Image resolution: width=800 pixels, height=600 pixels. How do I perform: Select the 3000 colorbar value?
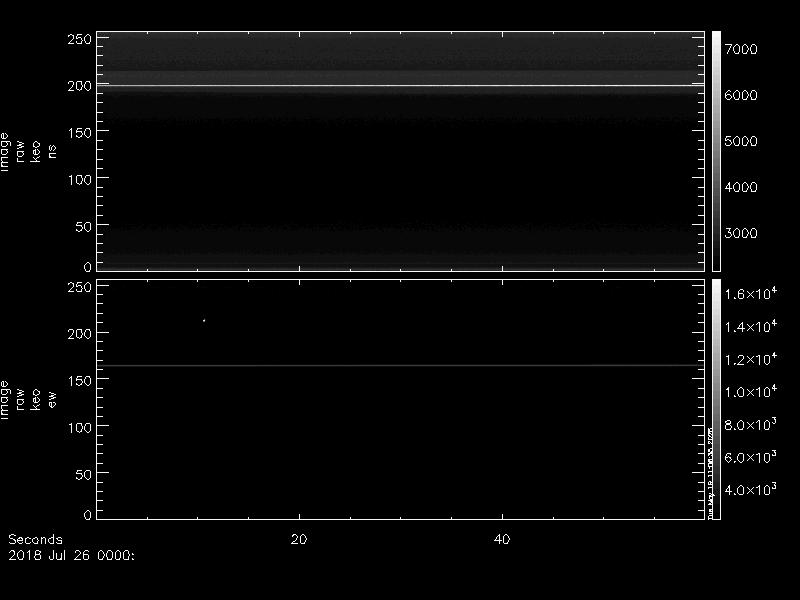point(741,233)
